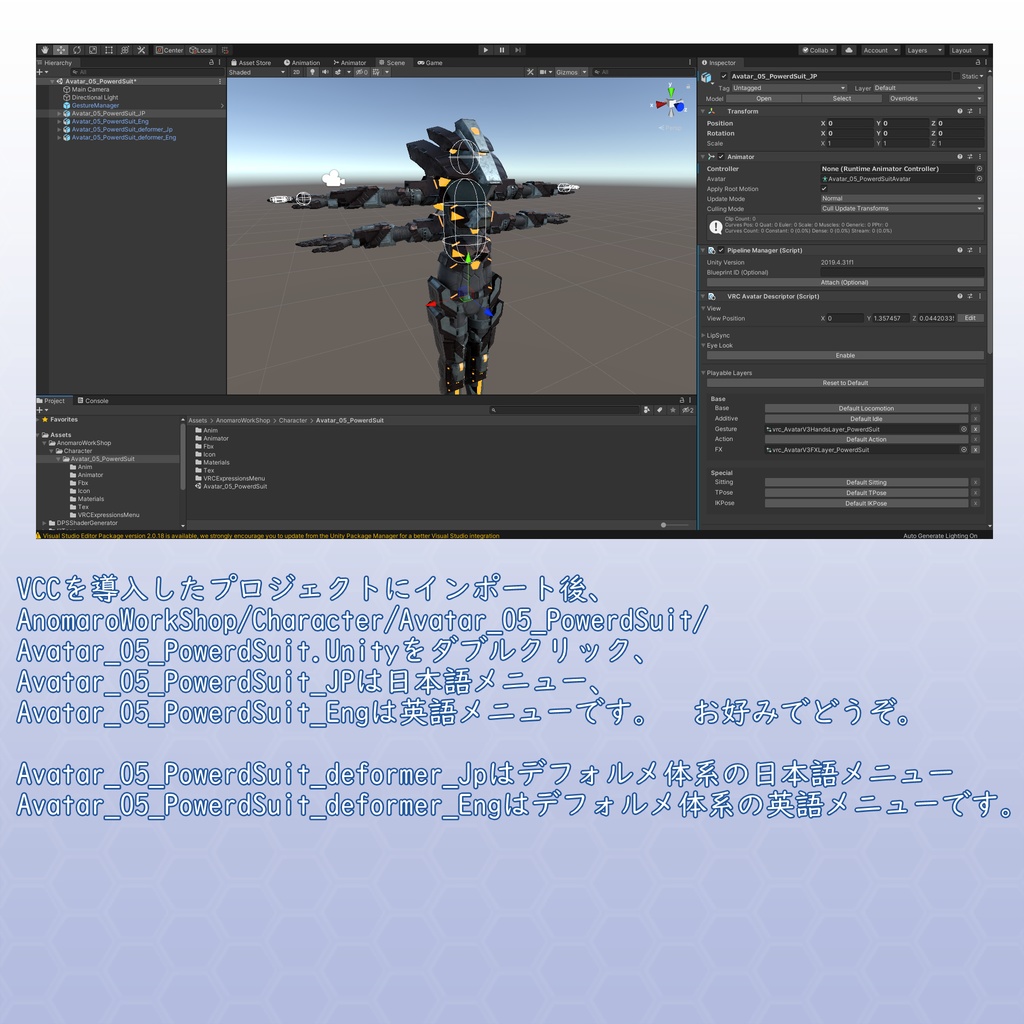
Task: Select the Rotate tool in the toolbar
Action: point(77,49)
